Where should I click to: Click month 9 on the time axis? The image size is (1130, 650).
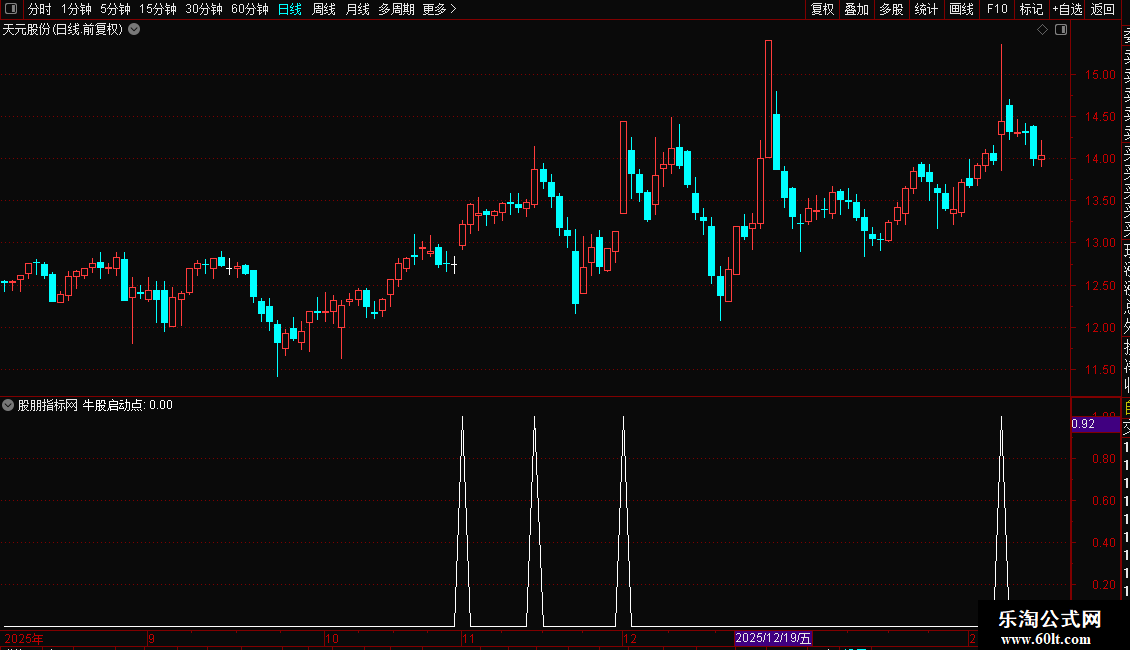click(151, 638)
